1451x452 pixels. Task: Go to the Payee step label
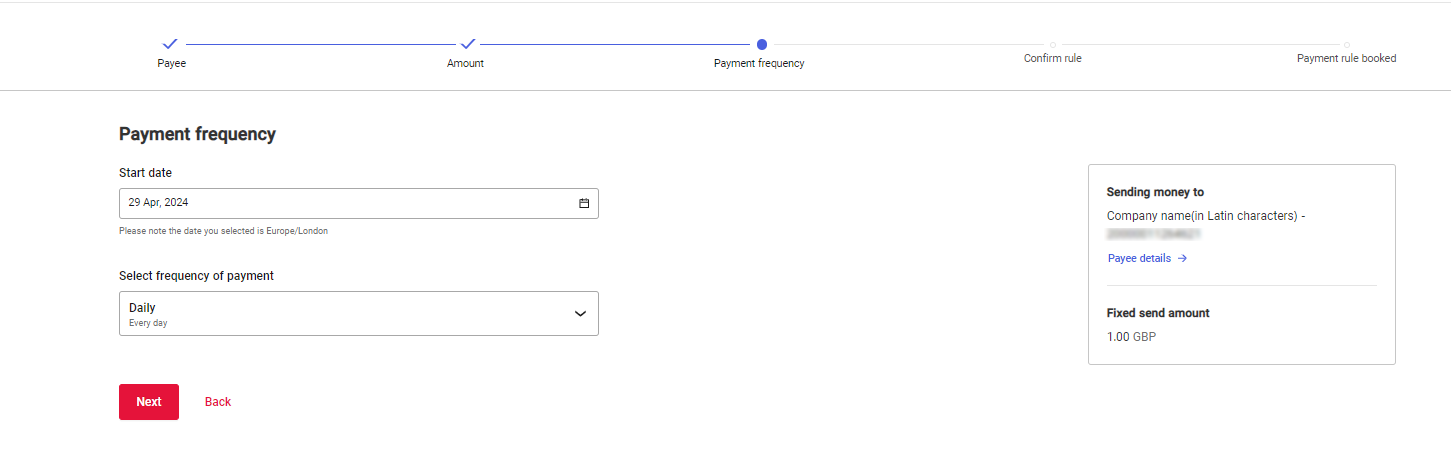point(172,63)
